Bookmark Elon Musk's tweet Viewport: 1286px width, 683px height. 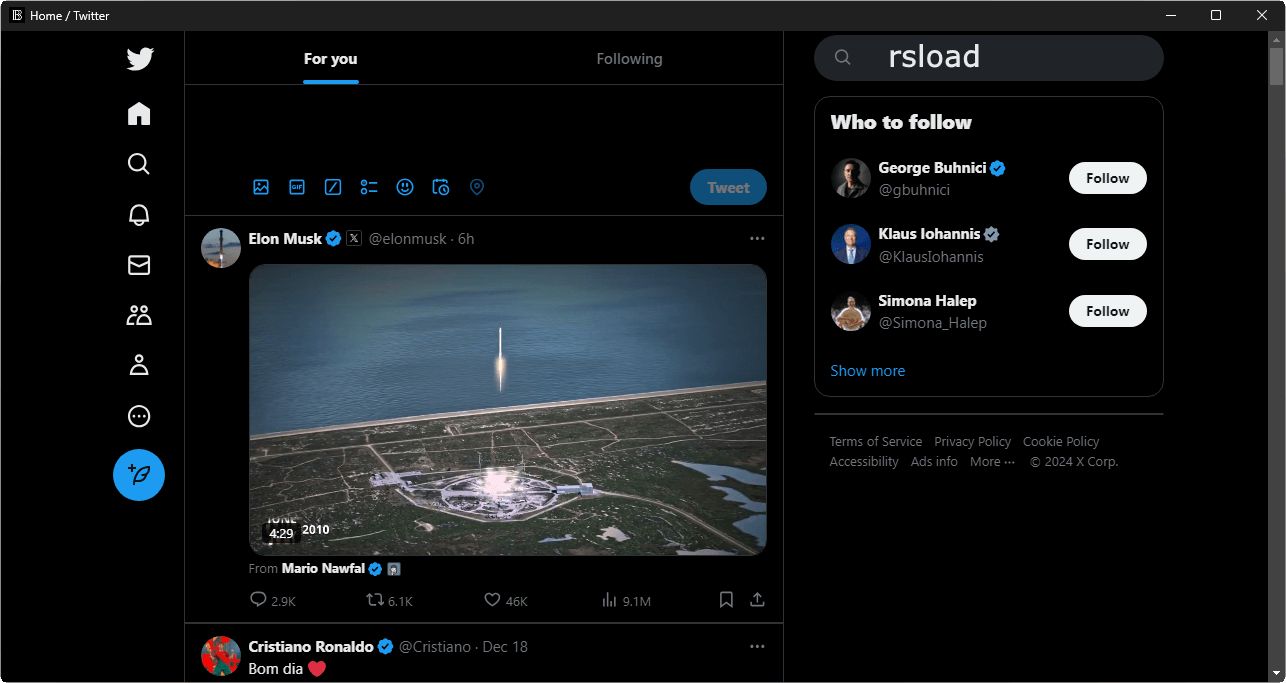click(727, 600)
